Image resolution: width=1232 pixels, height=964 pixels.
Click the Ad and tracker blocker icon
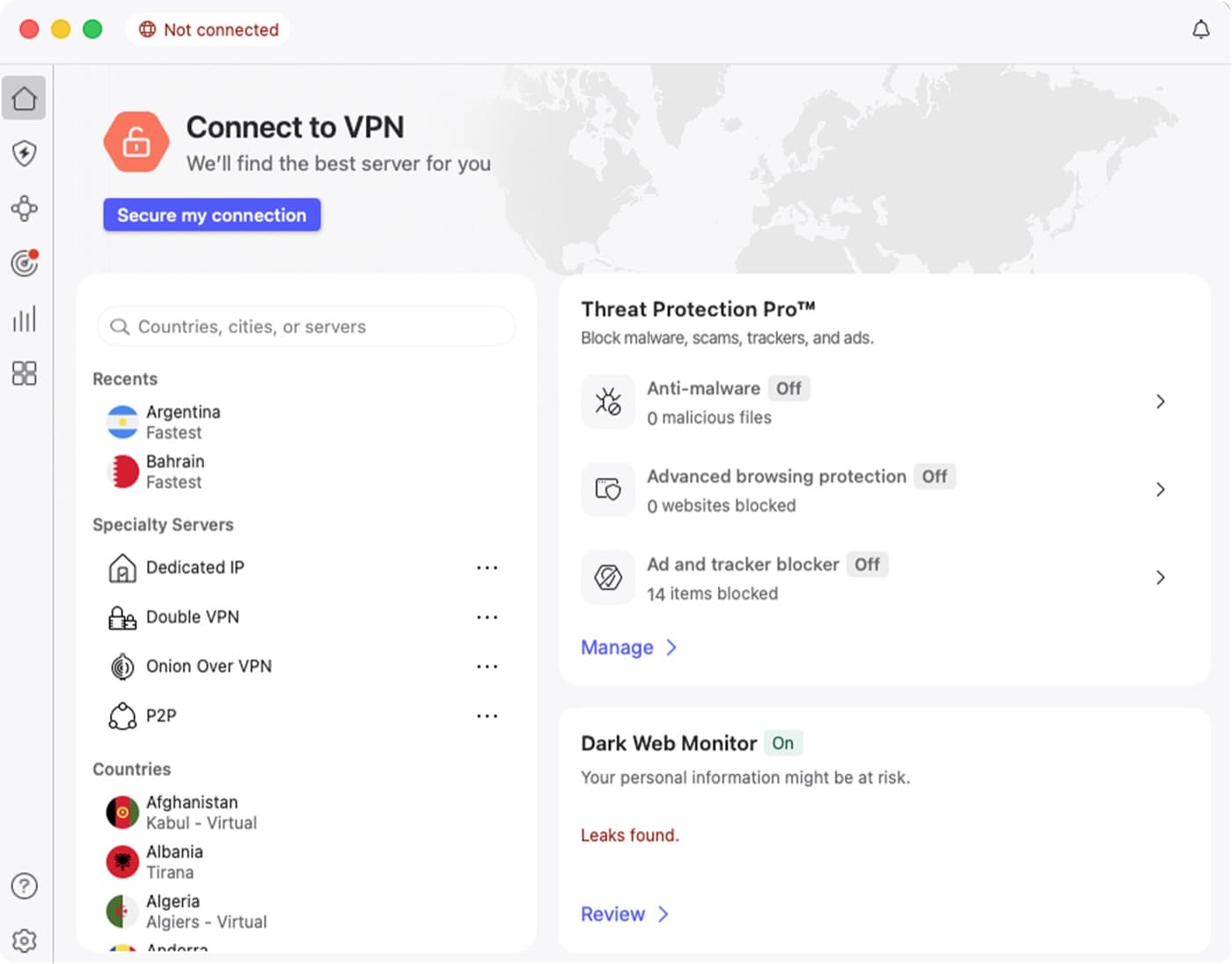[x=608, y=577]
